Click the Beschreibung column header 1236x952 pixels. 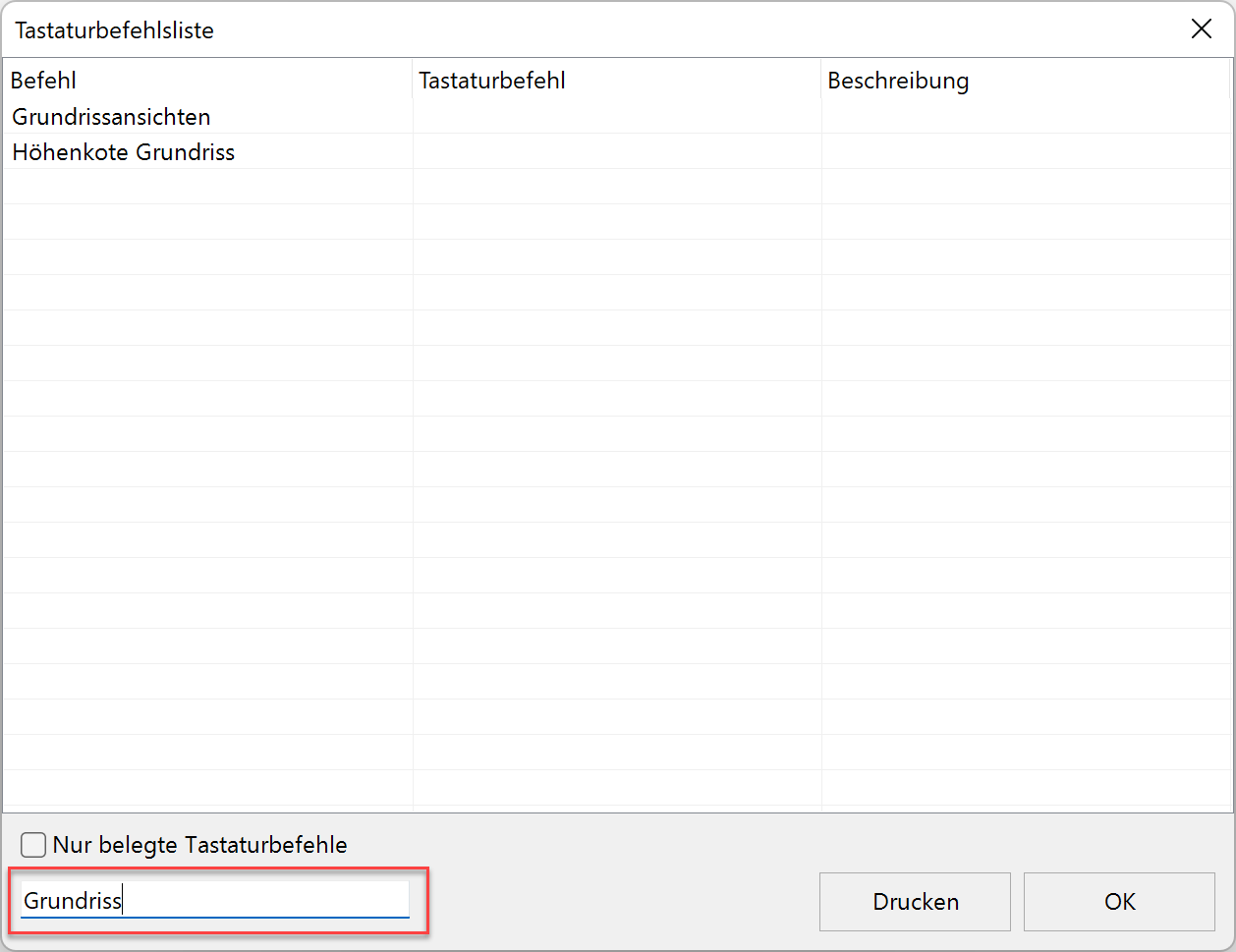(897, 81)
